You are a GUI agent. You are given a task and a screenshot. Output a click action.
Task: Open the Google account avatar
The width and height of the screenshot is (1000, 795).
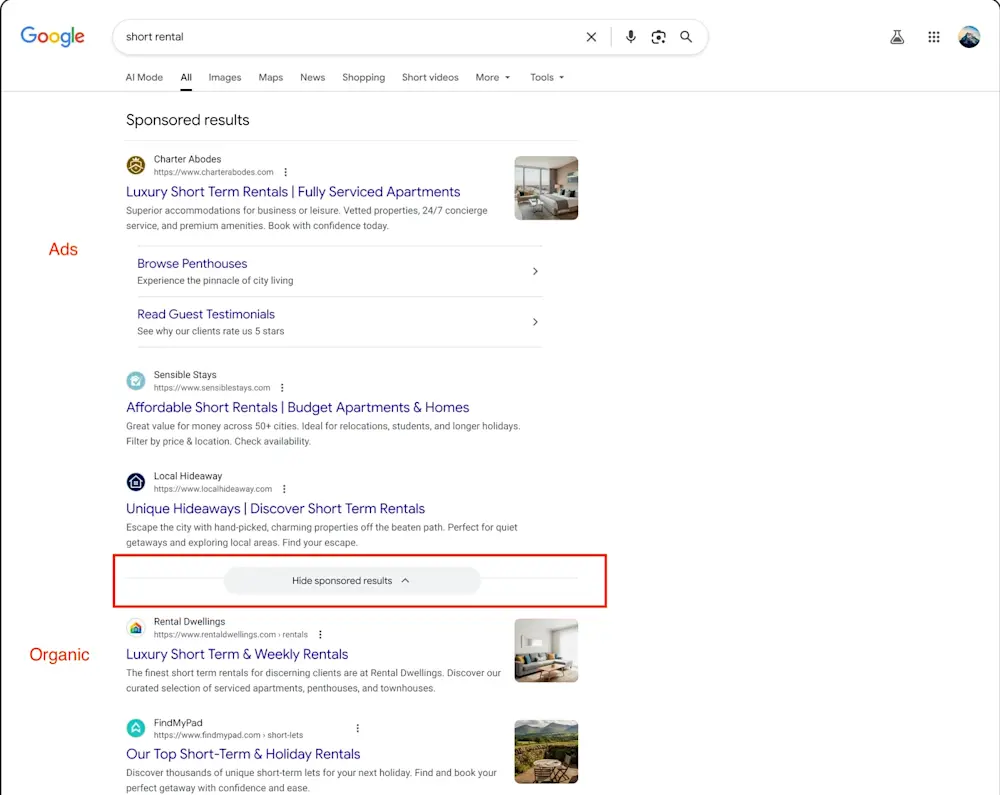click(969, 37)
